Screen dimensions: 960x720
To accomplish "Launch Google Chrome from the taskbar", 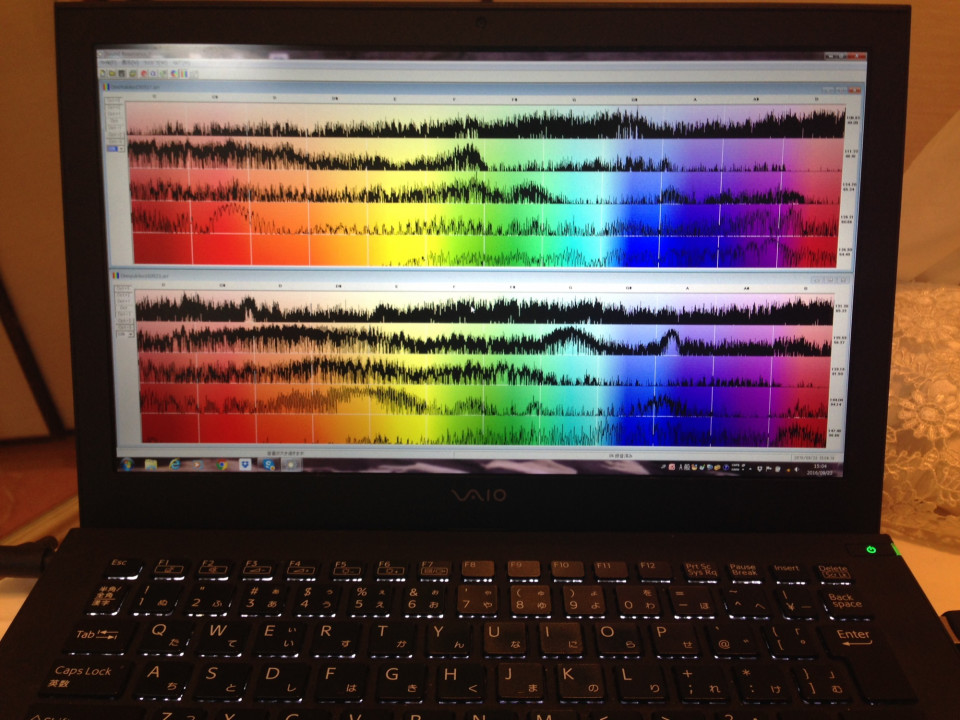I will point(222,465).
